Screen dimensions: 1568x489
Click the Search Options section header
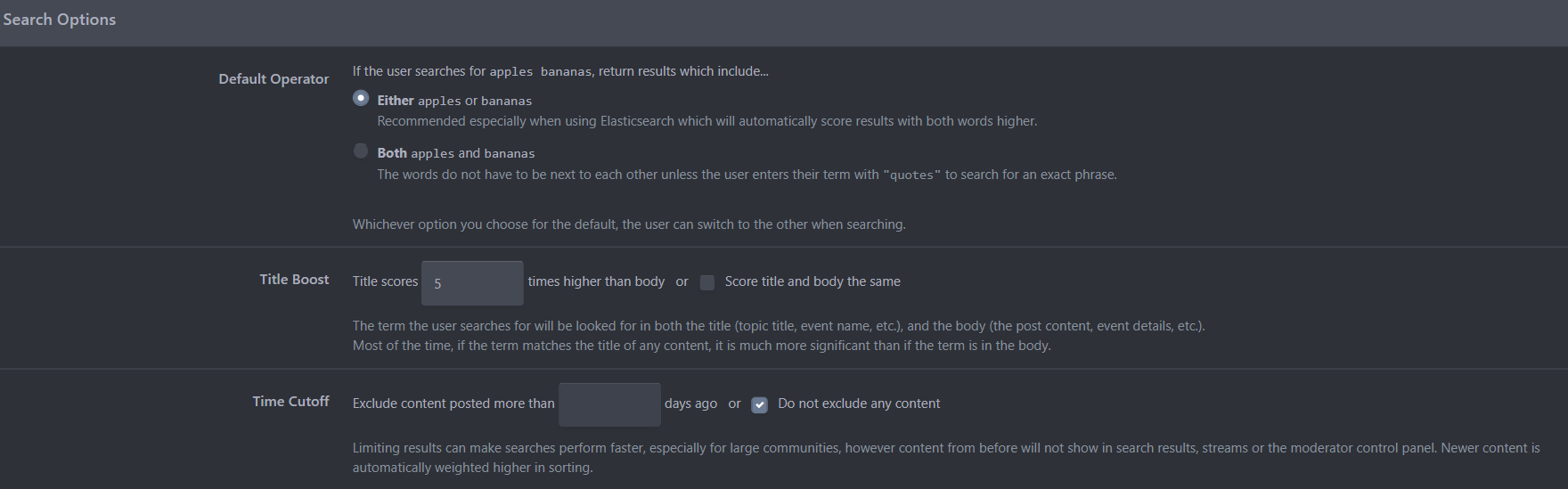60,20
